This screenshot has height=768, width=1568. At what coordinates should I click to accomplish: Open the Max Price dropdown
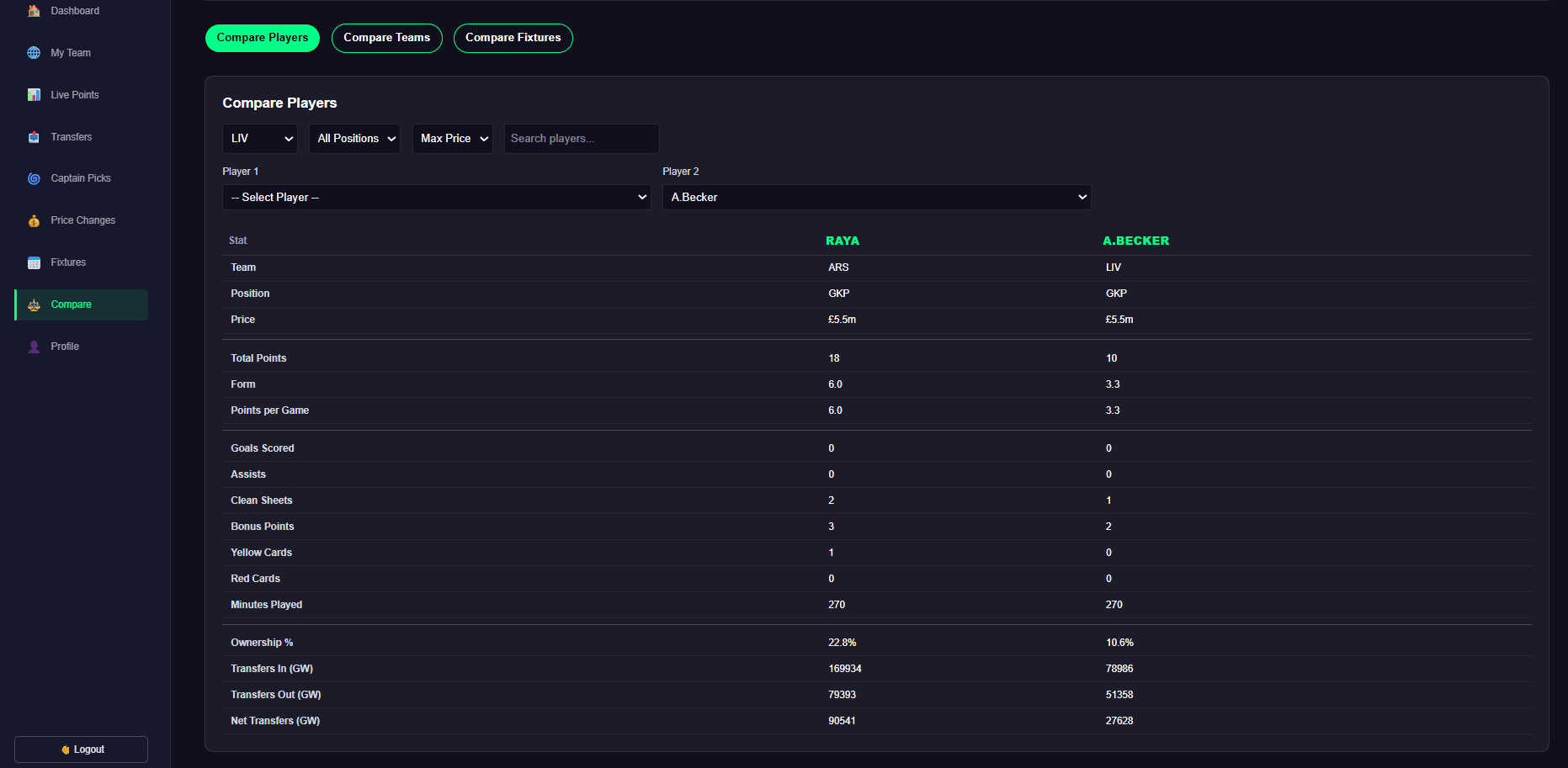(453, 139)
